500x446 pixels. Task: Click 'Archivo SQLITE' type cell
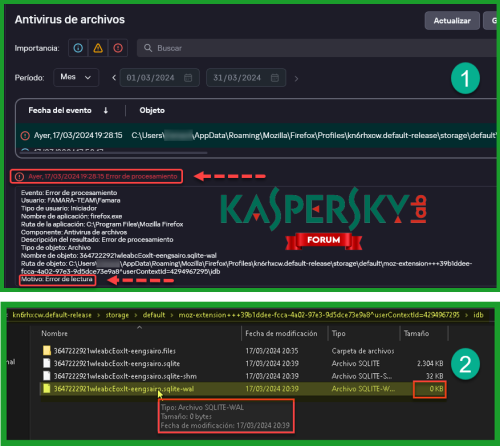tap(356, 364)
